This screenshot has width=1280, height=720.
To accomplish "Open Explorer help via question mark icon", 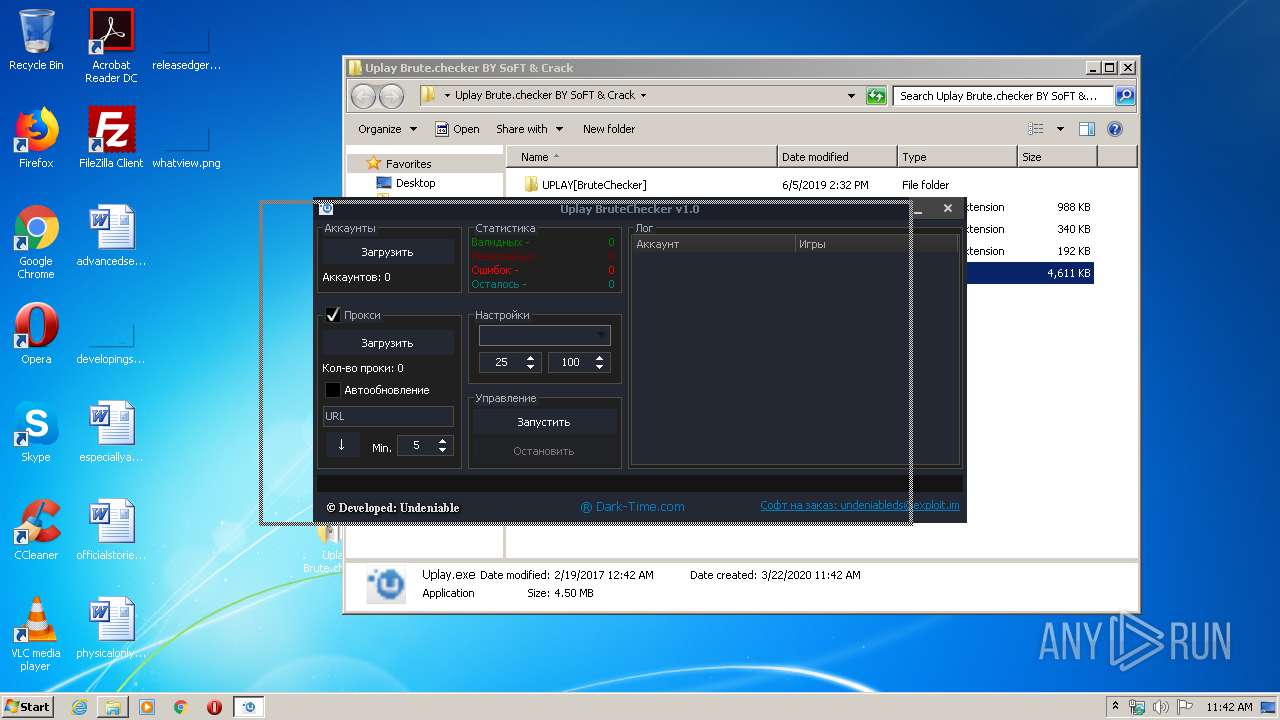I will coord(1115,129).
